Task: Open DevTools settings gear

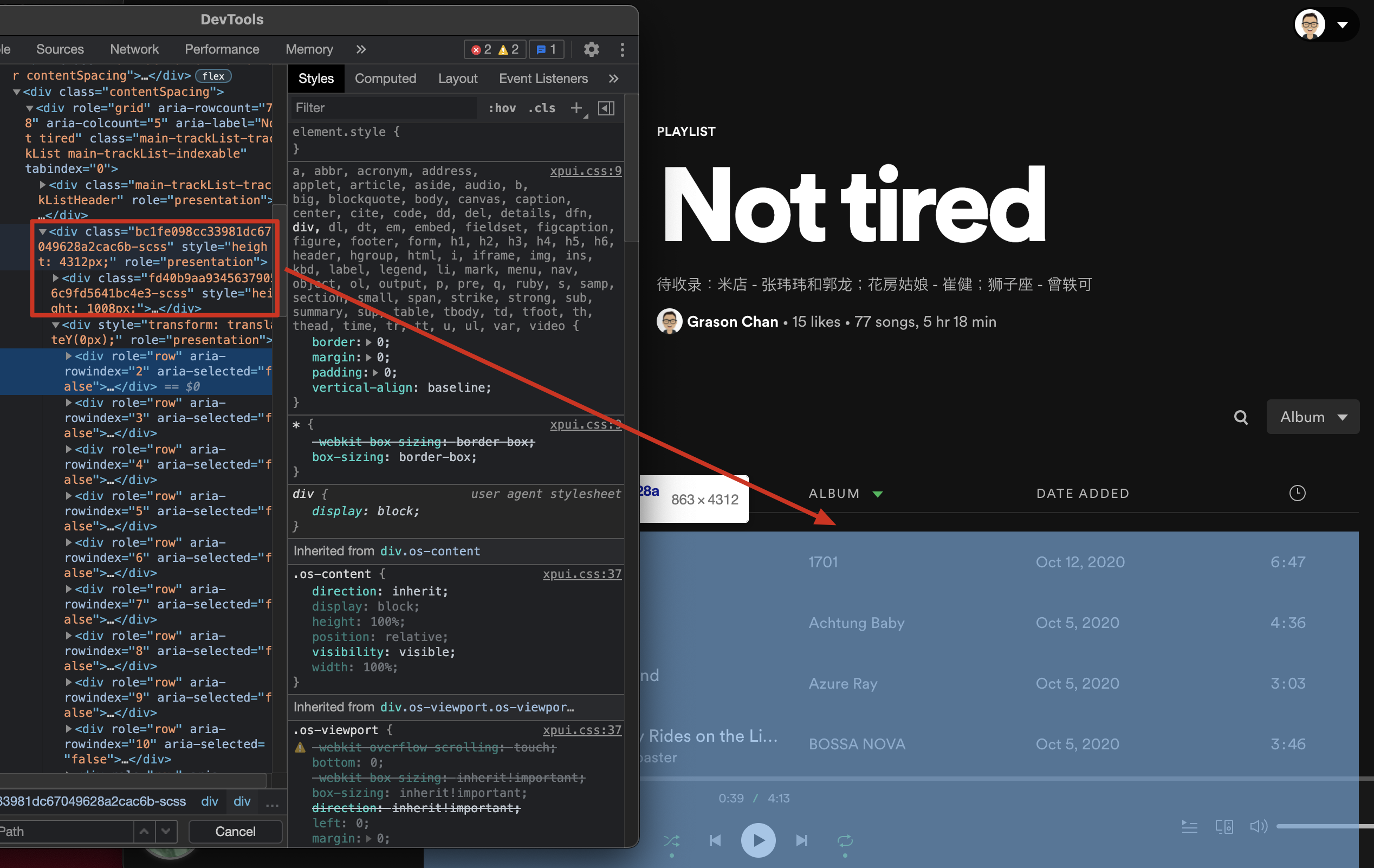Action: point(591,50)
